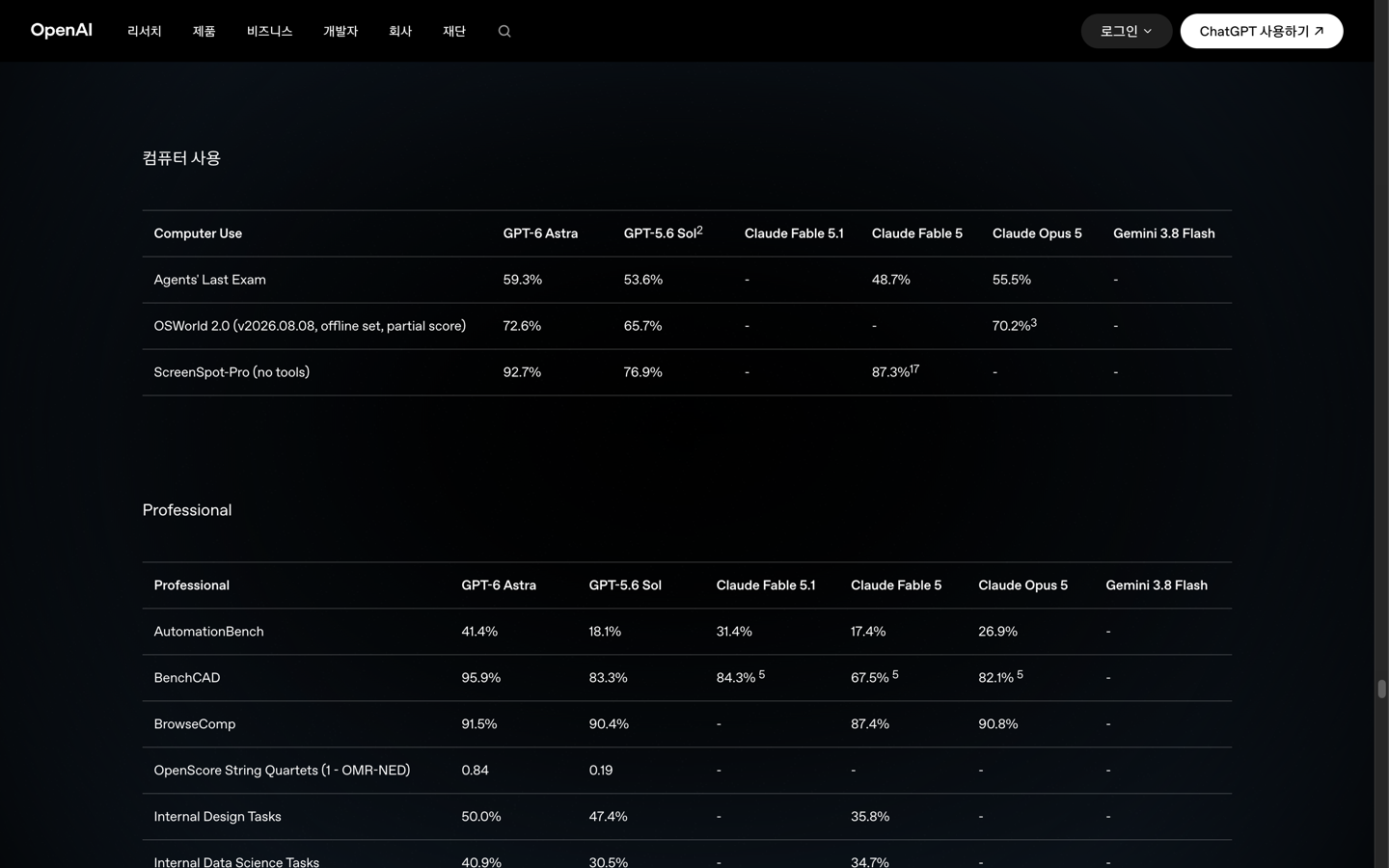Click the 65.7% score cell

point(643,326)
